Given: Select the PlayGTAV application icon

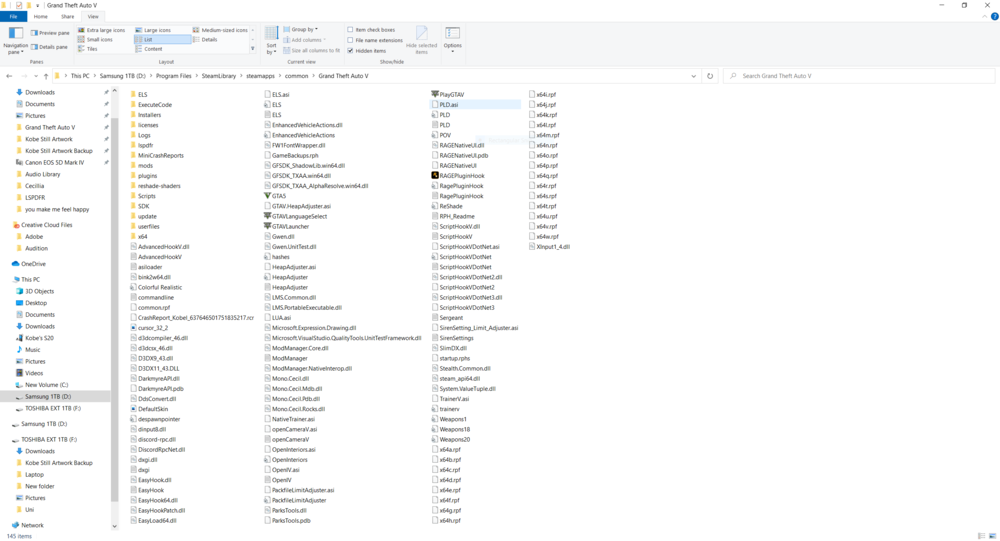Looking at the screenshot, I should [435, 94].
